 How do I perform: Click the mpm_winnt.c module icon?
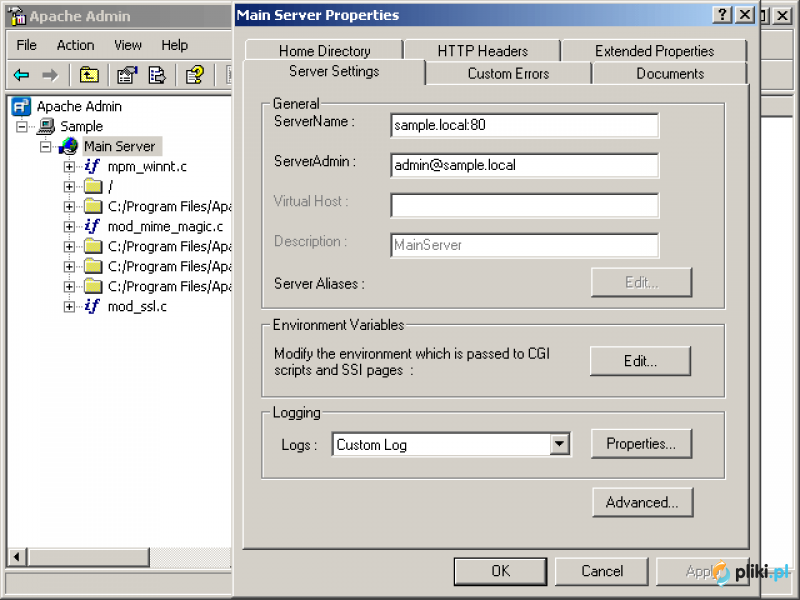pyautogui.click(x=92, y=166)
